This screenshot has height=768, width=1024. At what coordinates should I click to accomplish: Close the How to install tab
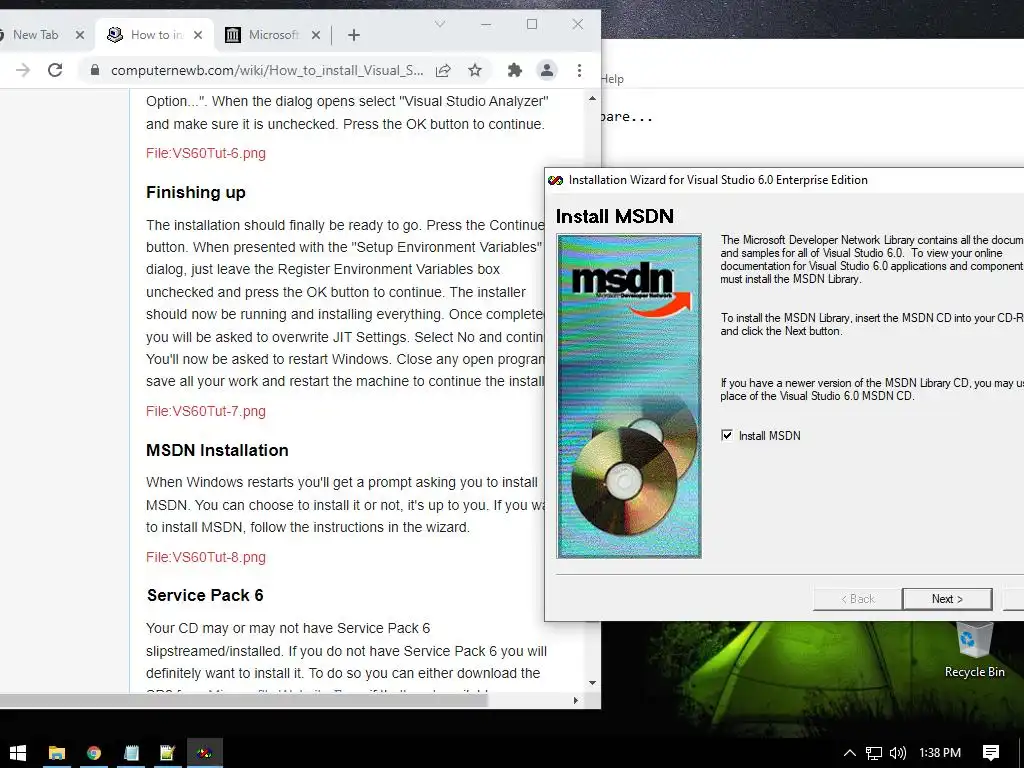click(198, 35)
